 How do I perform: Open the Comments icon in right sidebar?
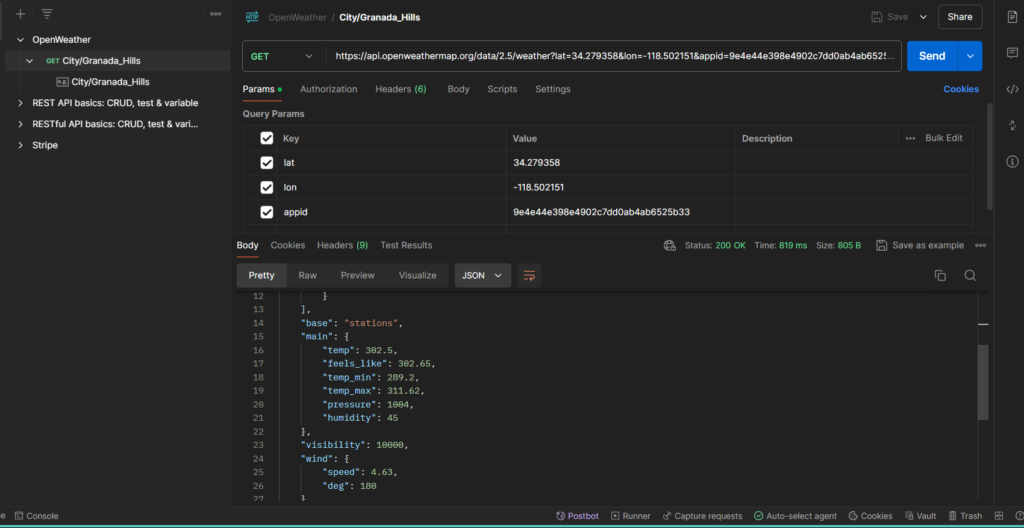click(1012, 53)
